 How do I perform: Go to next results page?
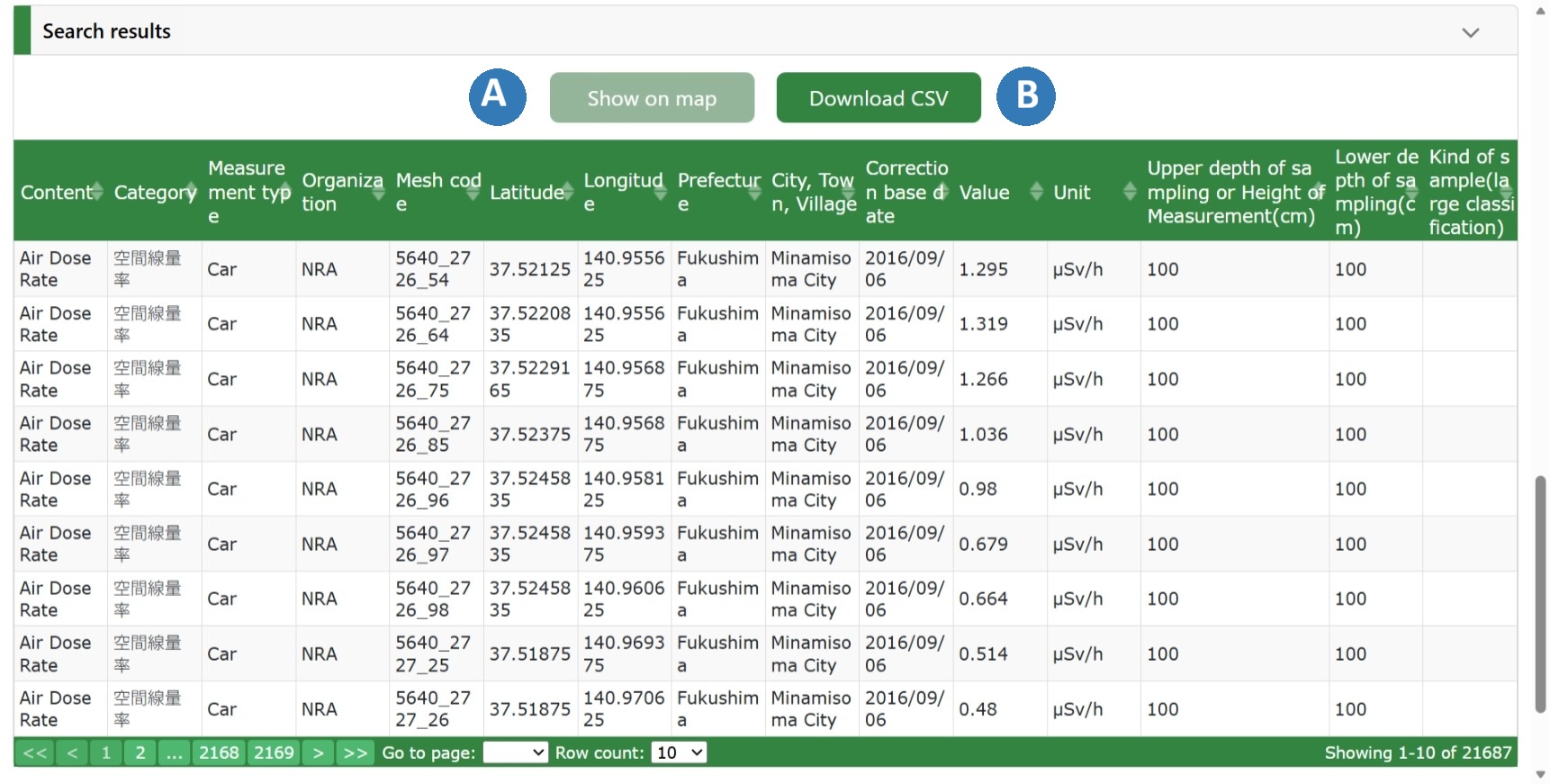318,752
